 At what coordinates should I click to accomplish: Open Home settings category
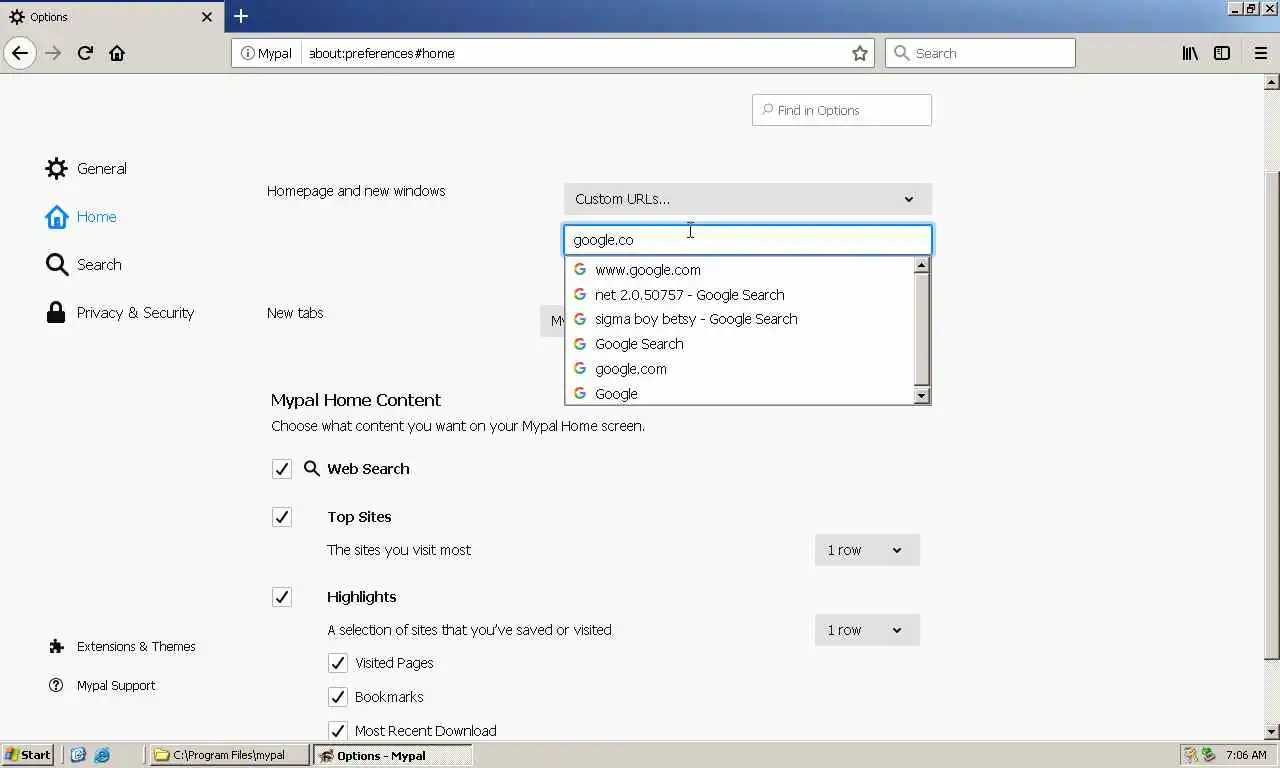coord(81,216)
